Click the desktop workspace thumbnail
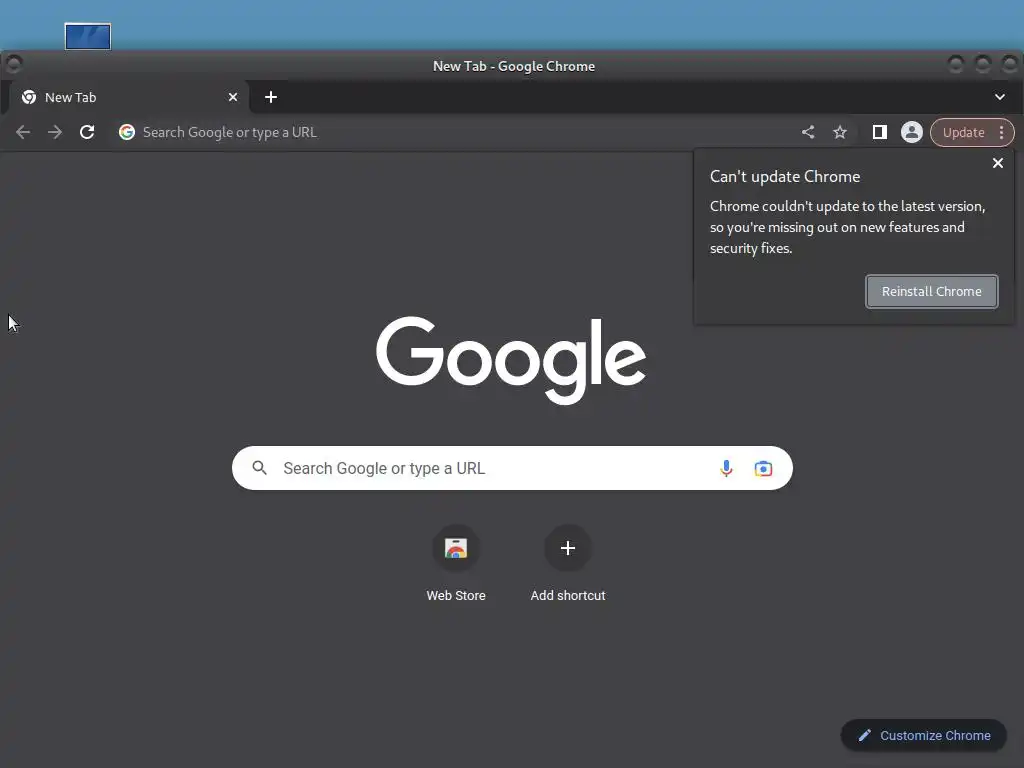This screenshot has width=1024, height=768. [x=88, y=36]
